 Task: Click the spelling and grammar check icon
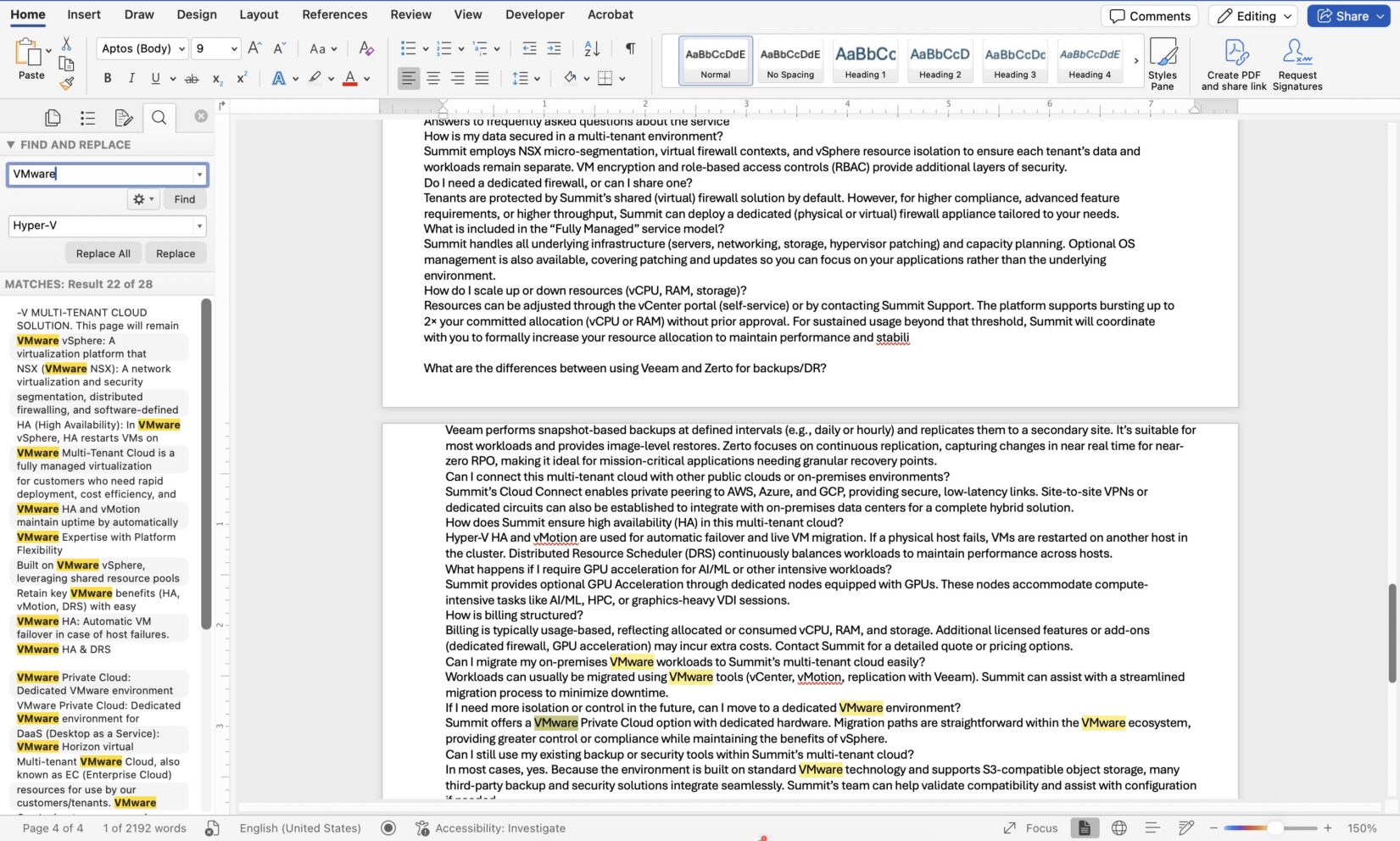coord(213,828)
